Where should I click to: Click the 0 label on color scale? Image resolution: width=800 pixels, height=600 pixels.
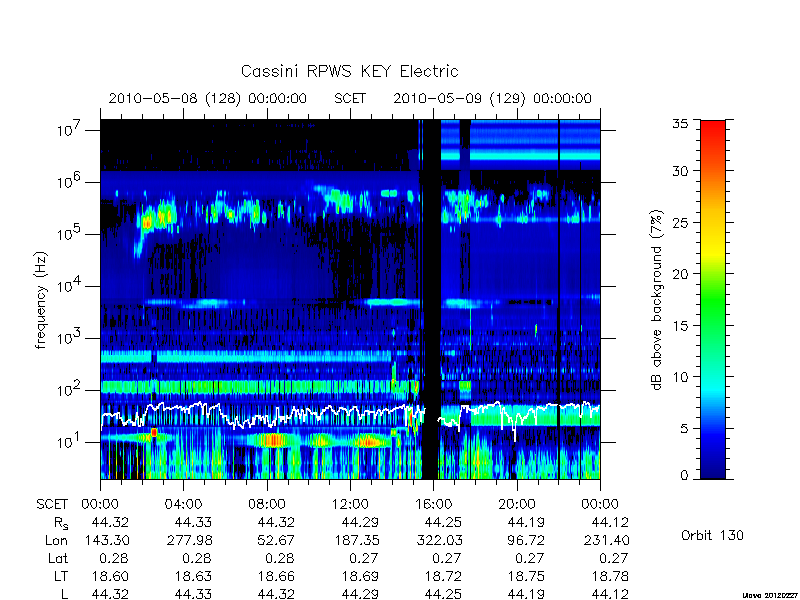click(x=684, y=475)
